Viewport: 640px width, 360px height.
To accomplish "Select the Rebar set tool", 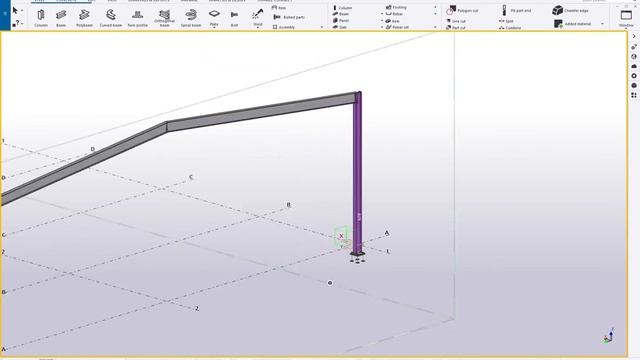I will click(397, 27).
